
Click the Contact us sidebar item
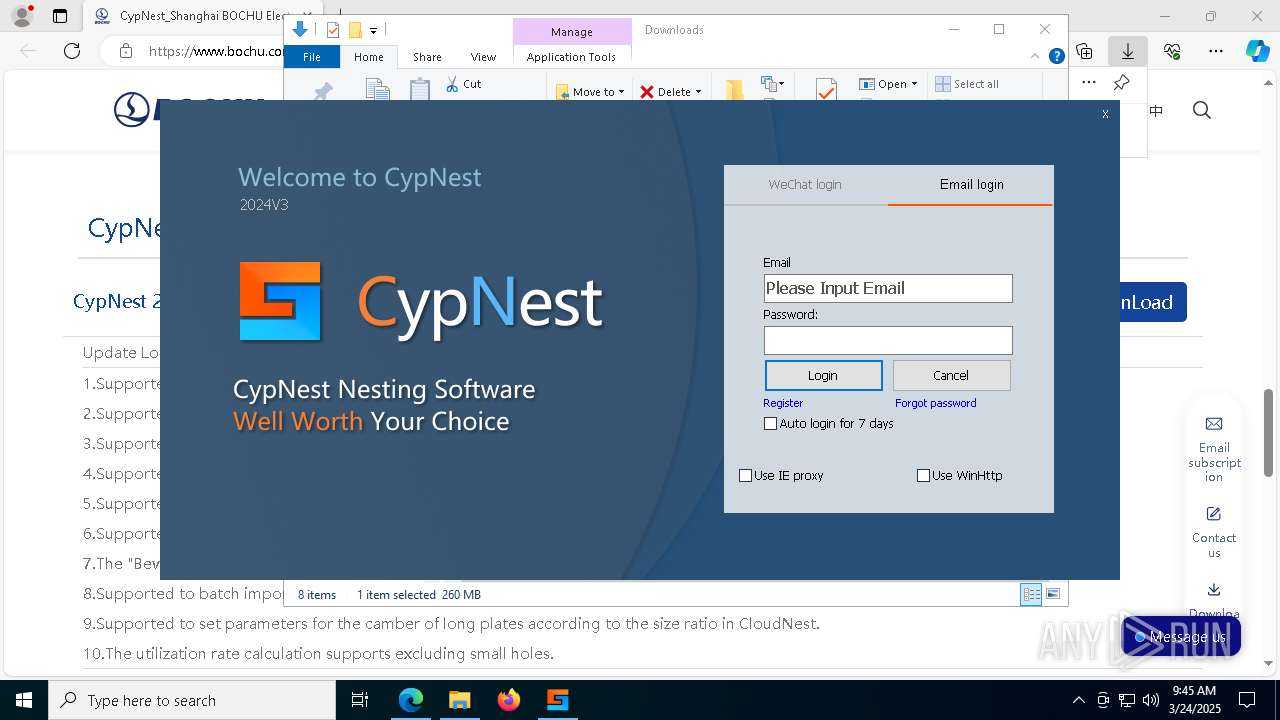click(x=1214, y=532)
